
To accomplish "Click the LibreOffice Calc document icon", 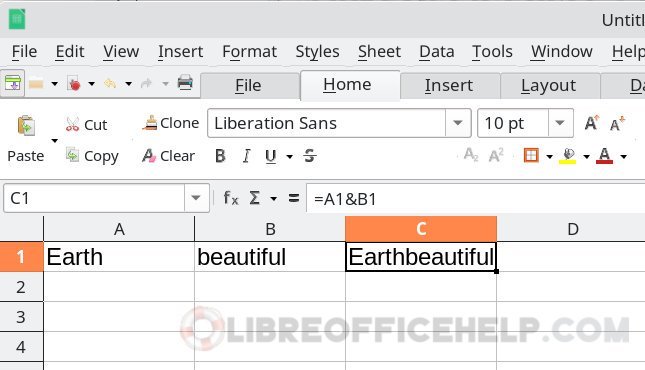I will [x=17, y=19].
